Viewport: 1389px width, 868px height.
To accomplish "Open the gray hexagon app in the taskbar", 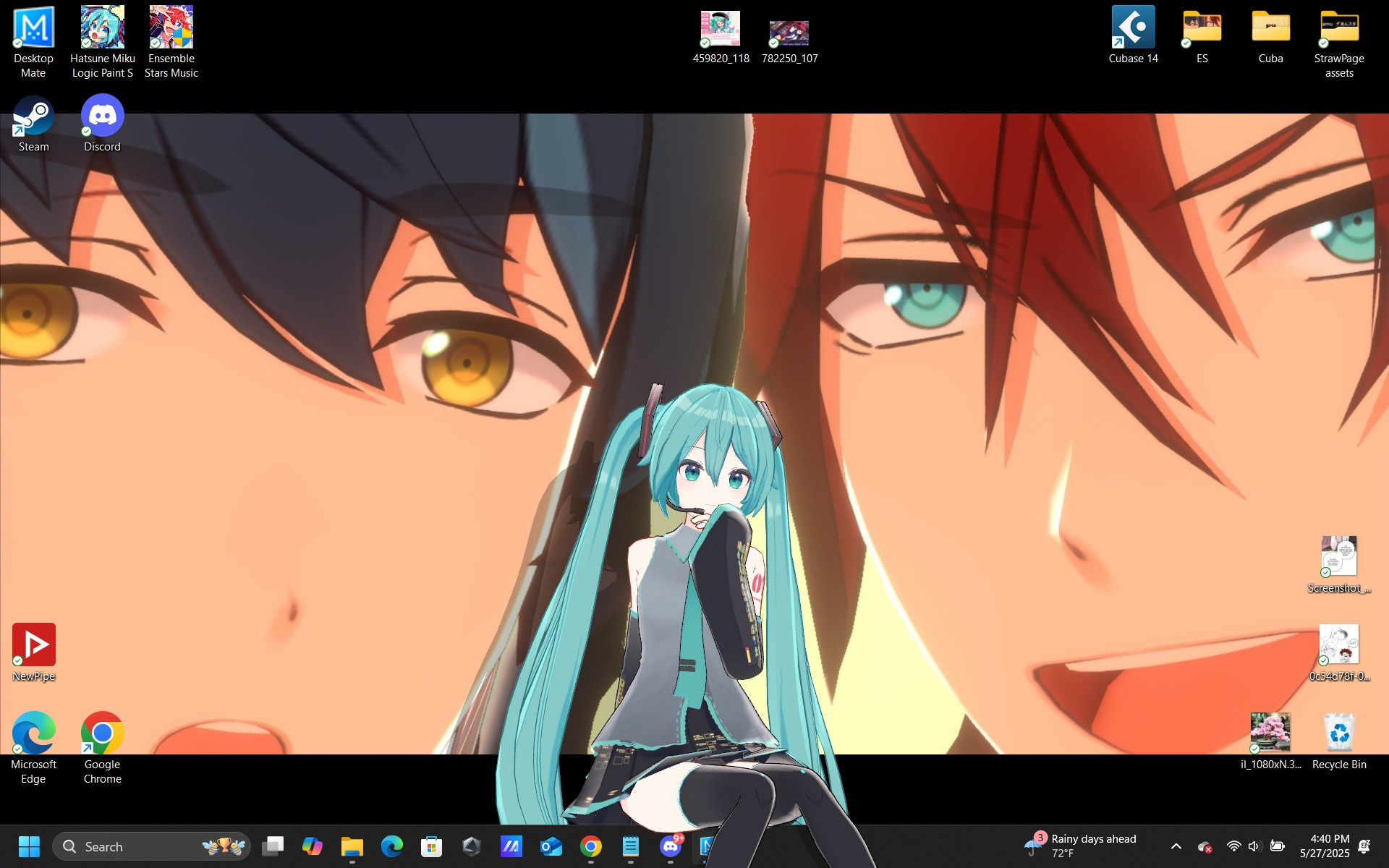I will click(472, 846).
